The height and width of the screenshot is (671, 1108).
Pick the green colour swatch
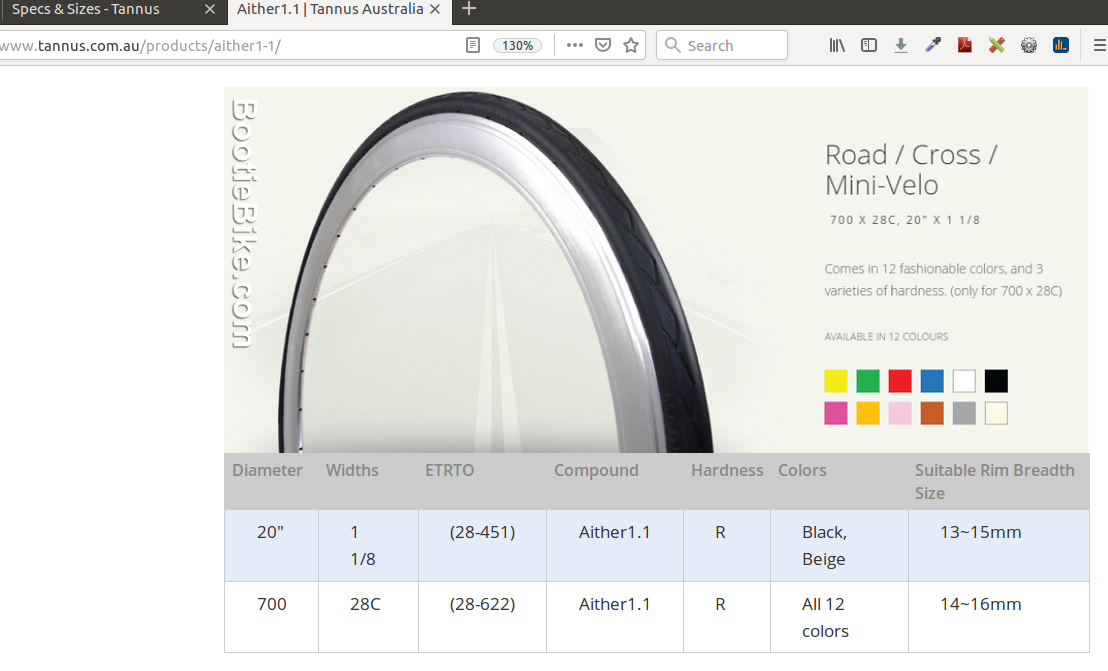tap(868, 381)
